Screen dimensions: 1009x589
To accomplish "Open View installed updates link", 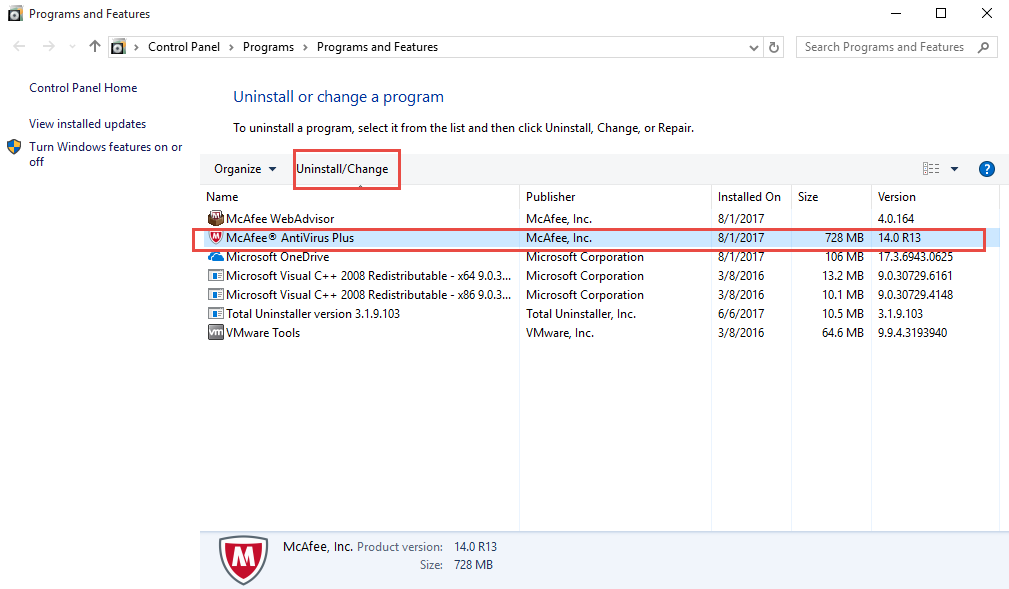I will click(x=87, y=124).
